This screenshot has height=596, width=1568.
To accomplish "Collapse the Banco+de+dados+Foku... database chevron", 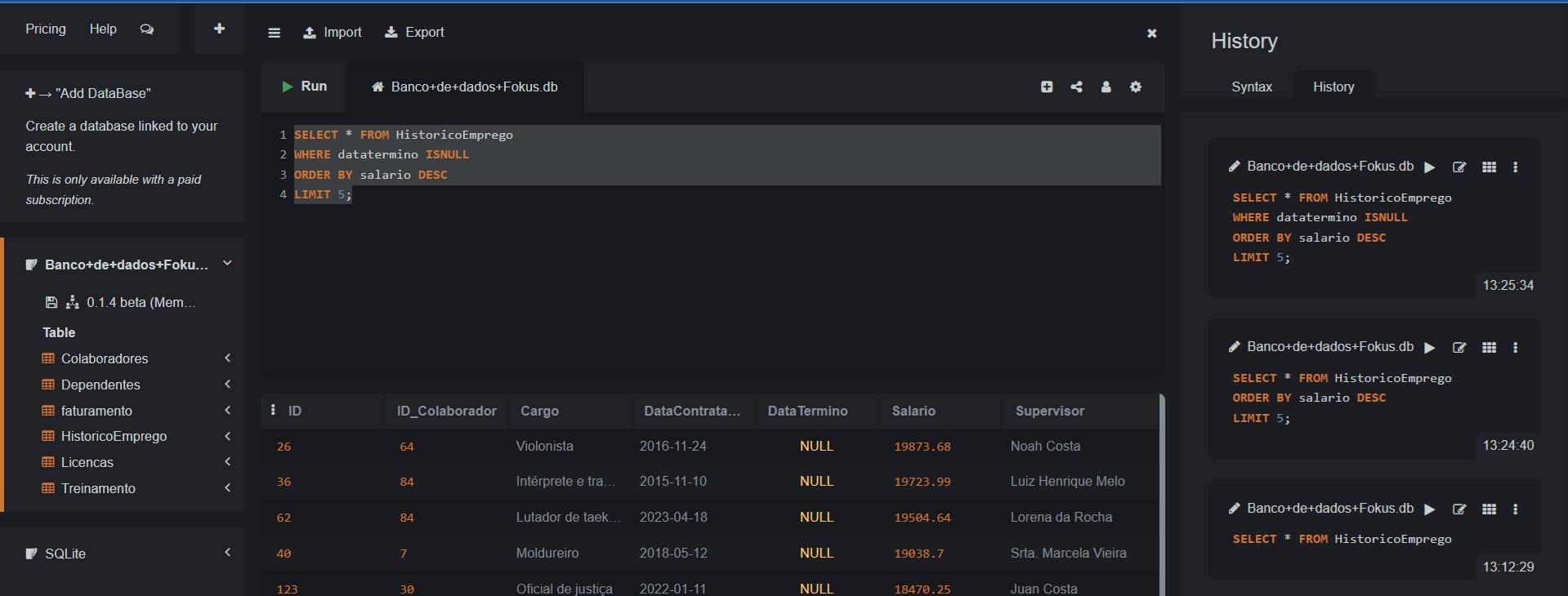I will pyautogui.click(x=227, y=263).
